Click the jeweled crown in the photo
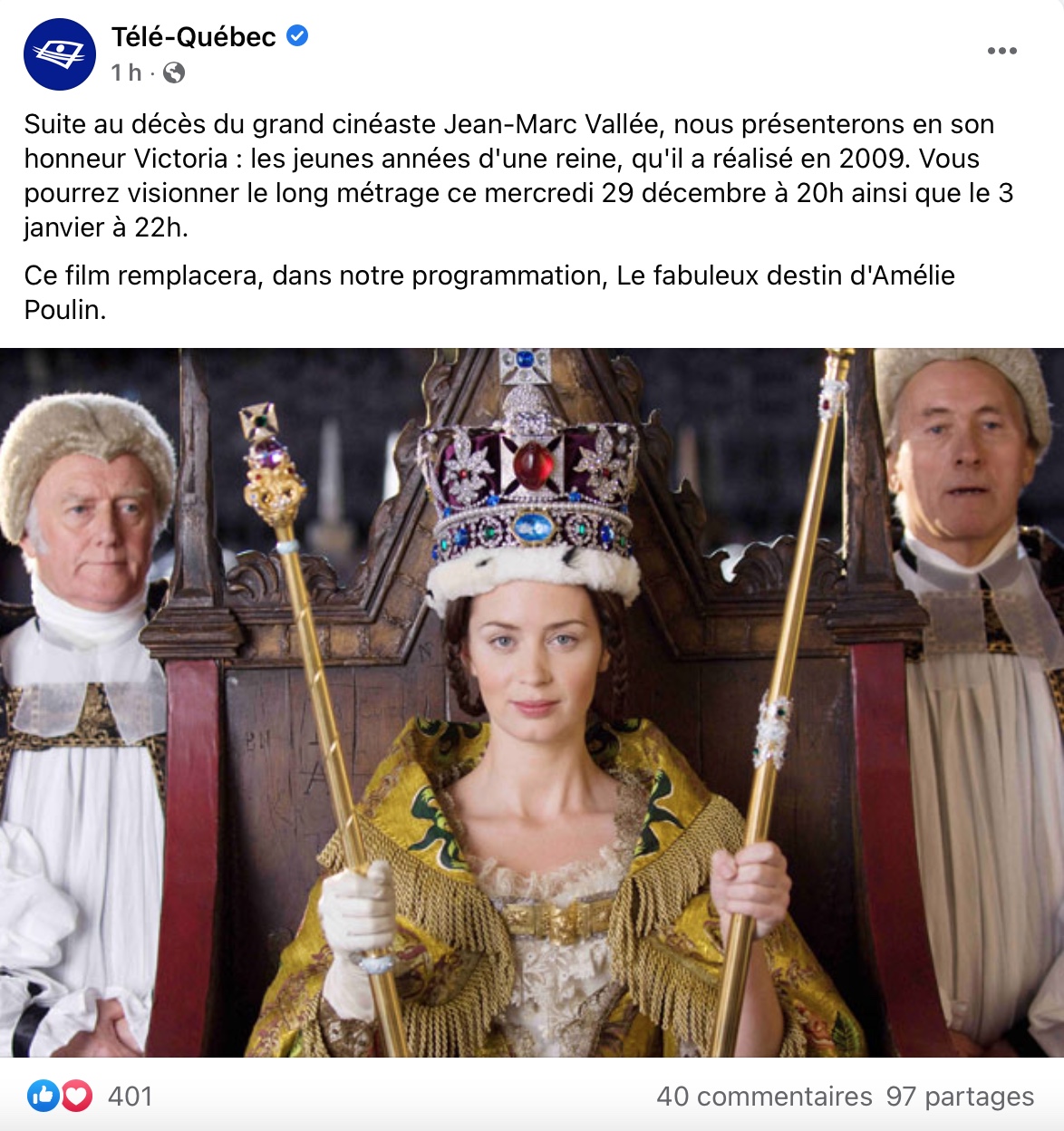The height and width of the screenshot is (1131, 1064). click(531, 478)
